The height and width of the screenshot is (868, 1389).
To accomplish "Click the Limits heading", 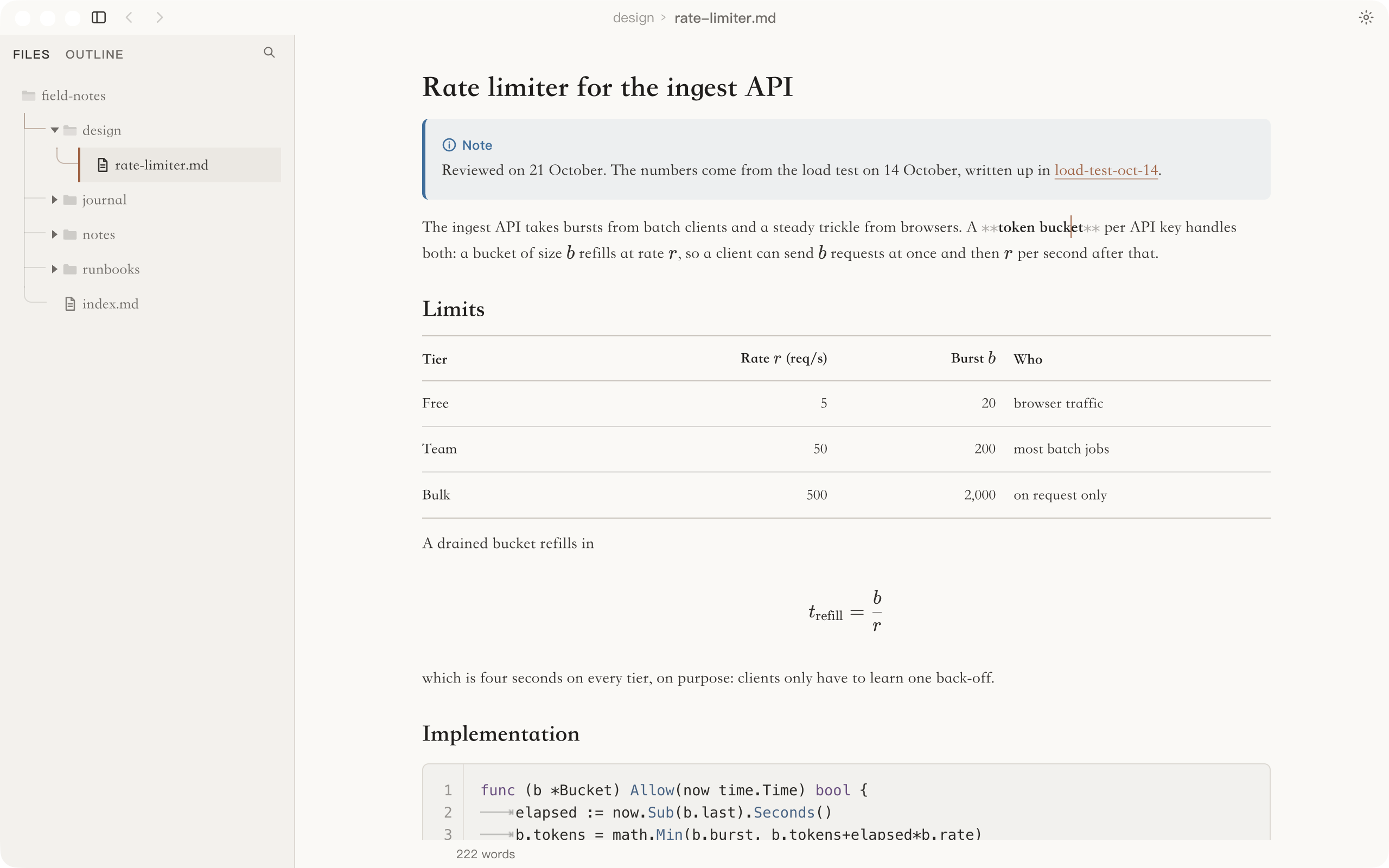I will tap(454, 309).
